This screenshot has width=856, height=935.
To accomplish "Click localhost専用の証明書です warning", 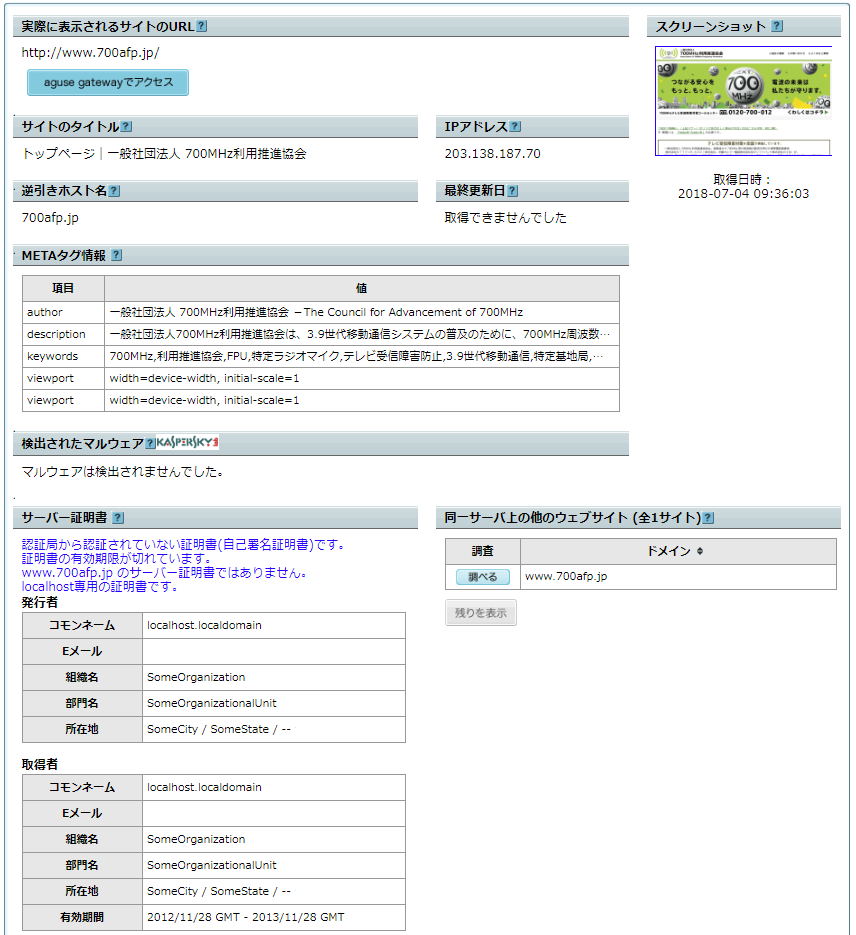I will click(x=100, y=587).
